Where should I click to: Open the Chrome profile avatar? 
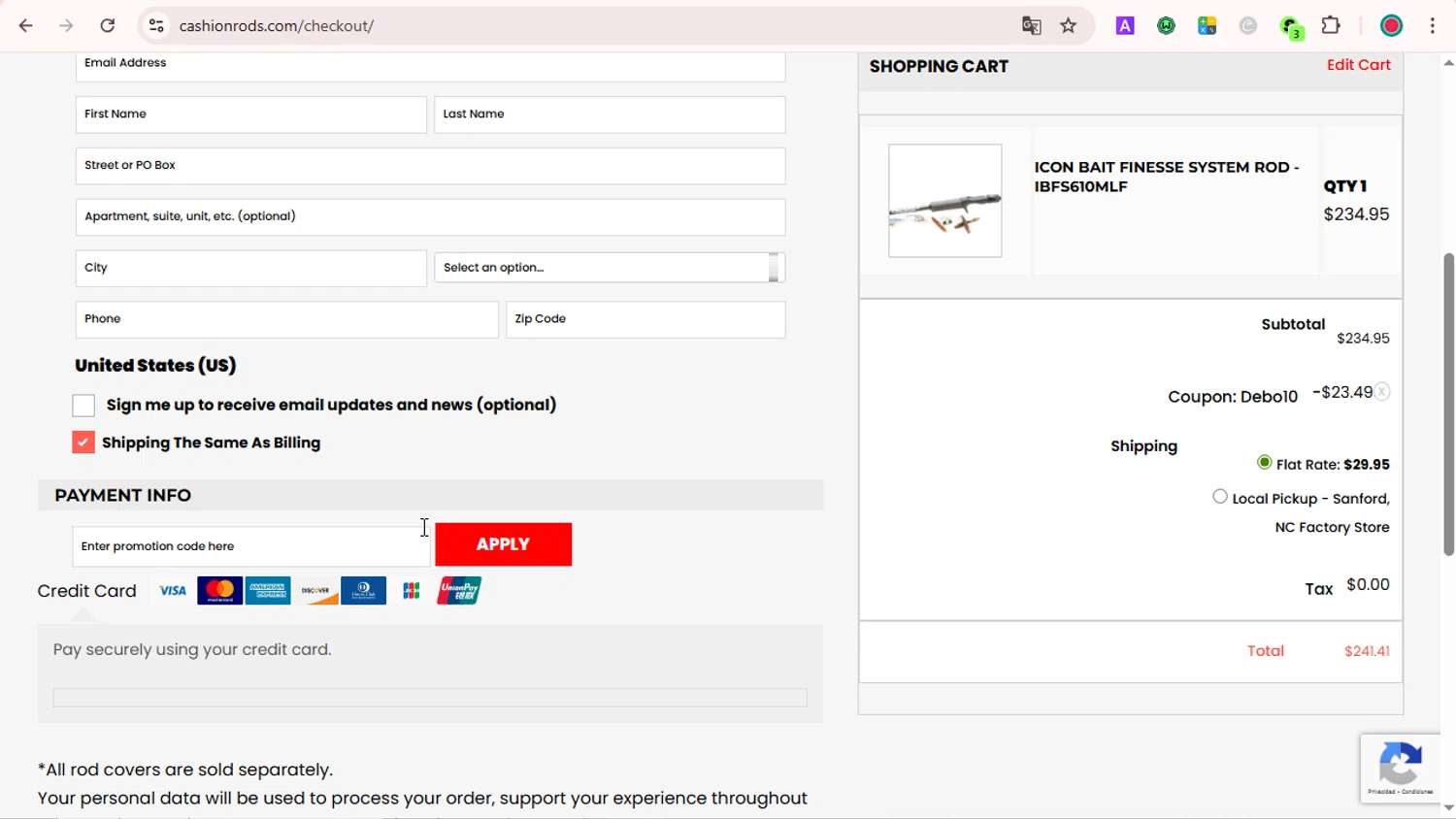pyautogui.click(x=1391, y=26)
